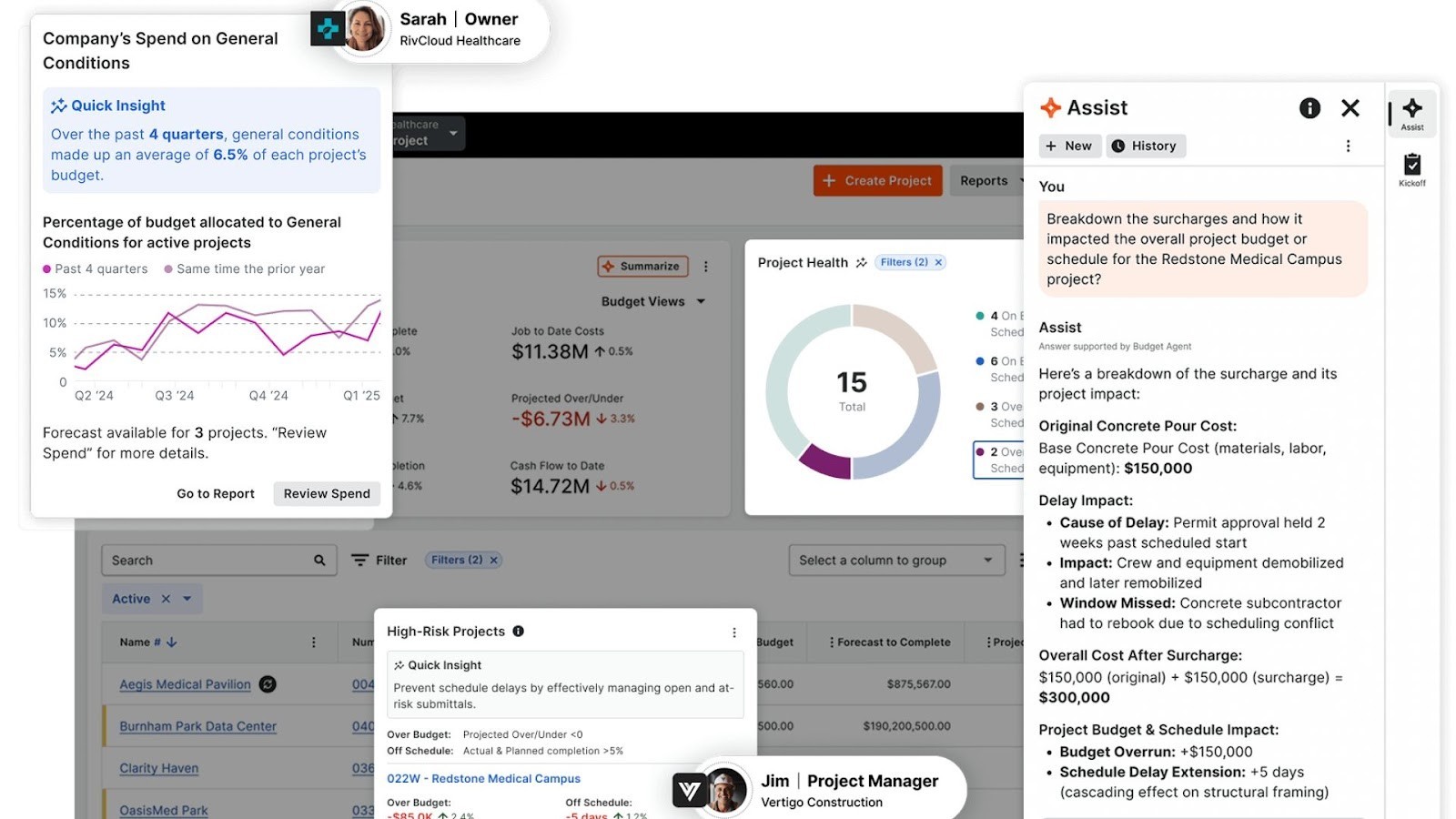Open the Budget Views dropdown

652,301
